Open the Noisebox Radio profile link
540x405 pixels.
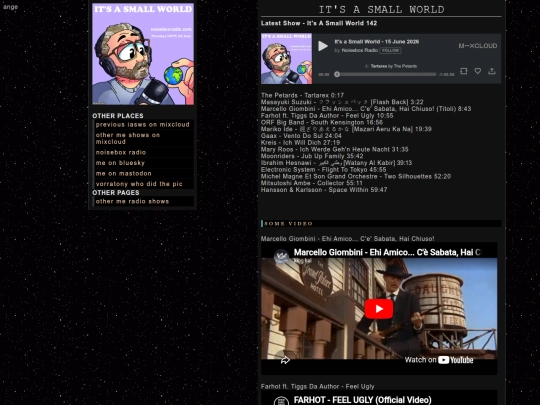360,50
